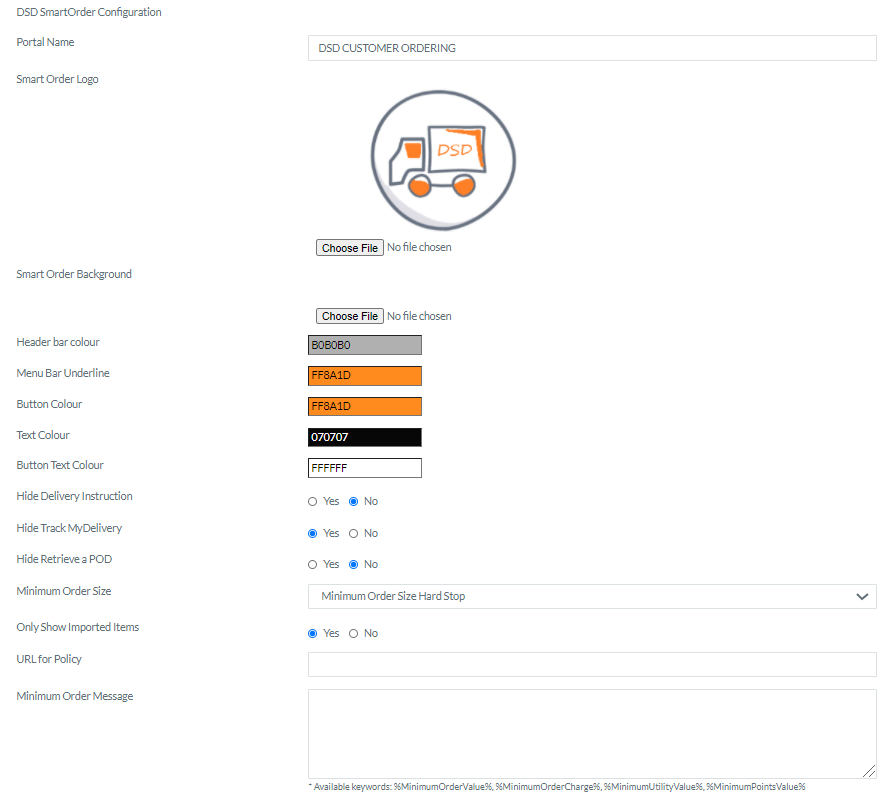Click the 'Smart Order Background' label
This screenshot has width=892, height=804.
tap(74, 274)
